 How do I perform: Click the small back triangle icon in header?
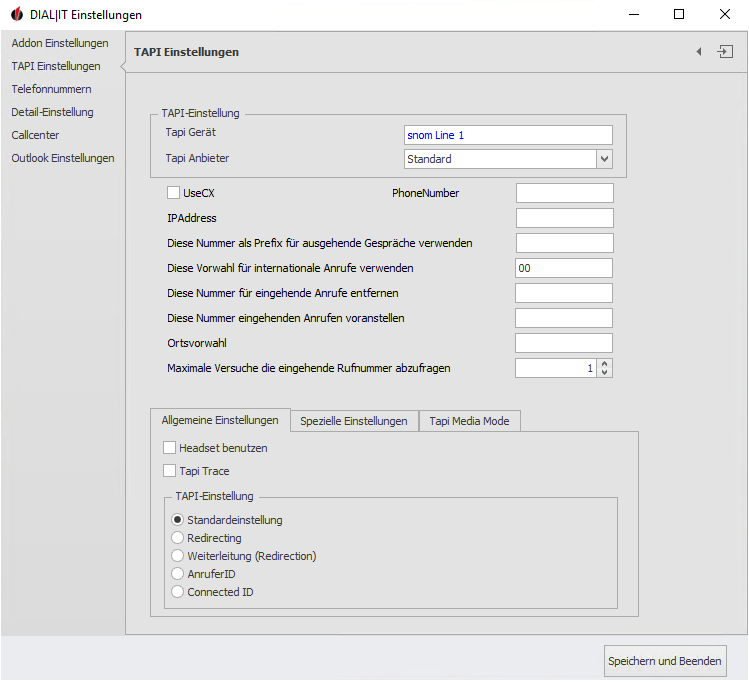coord(699,52)
